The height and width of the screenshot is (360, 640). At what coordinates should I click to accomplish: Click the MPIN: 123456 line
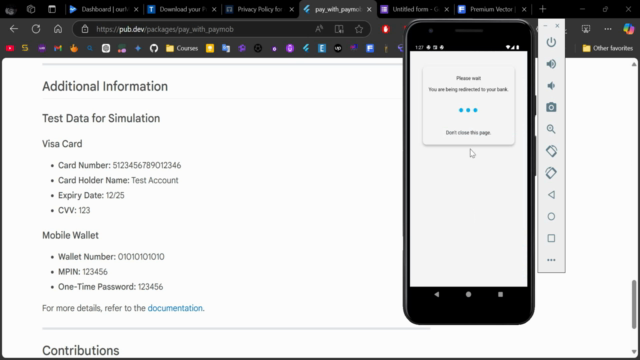click(83, 272)
